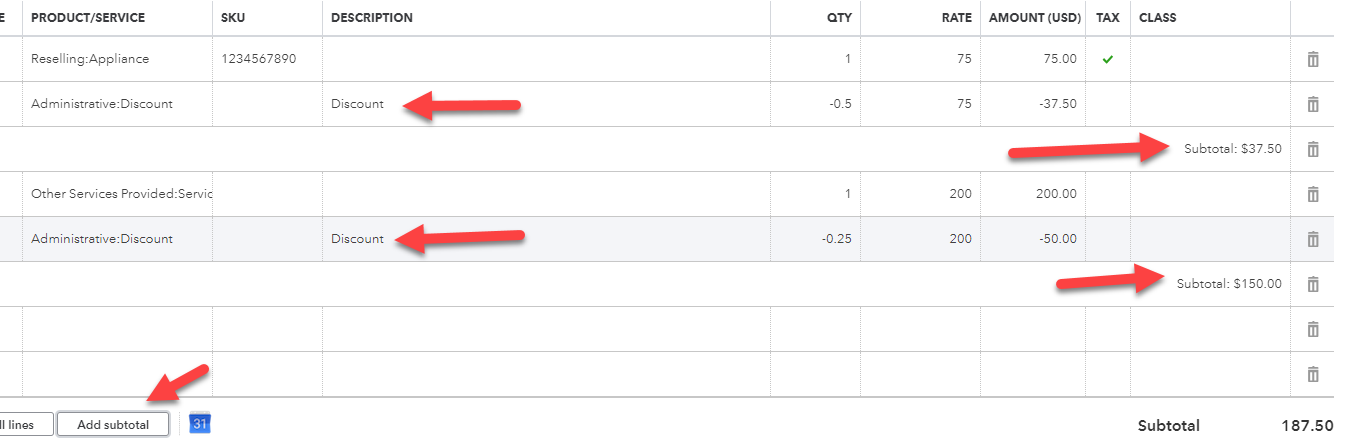The height and width of the screenshot is (445, 1346).
Task: Delete the last empty line
Action: pyautogui.click(x=1313, y=374)
